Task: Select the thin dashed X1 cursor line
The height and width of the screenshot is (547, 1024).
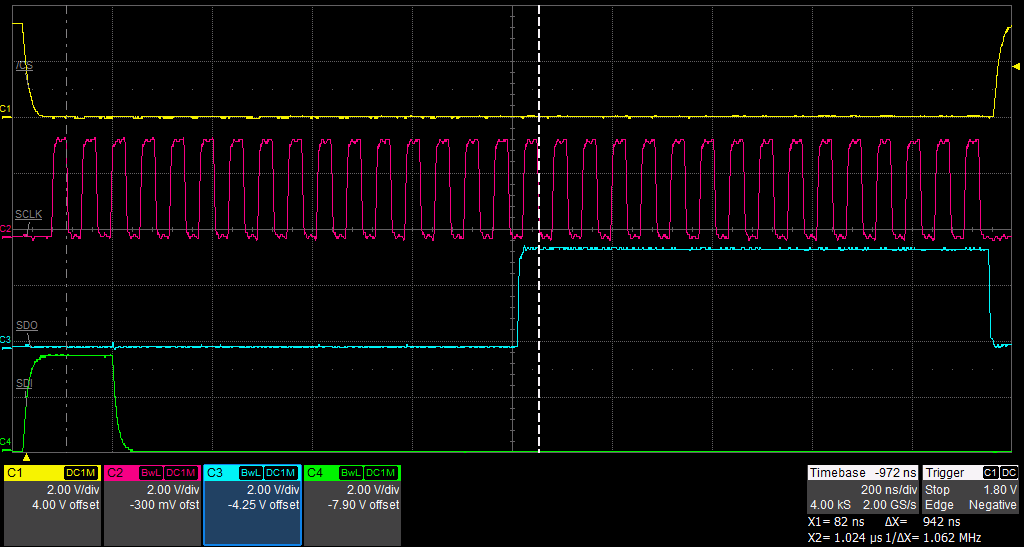Action: (x=67, y=228)
